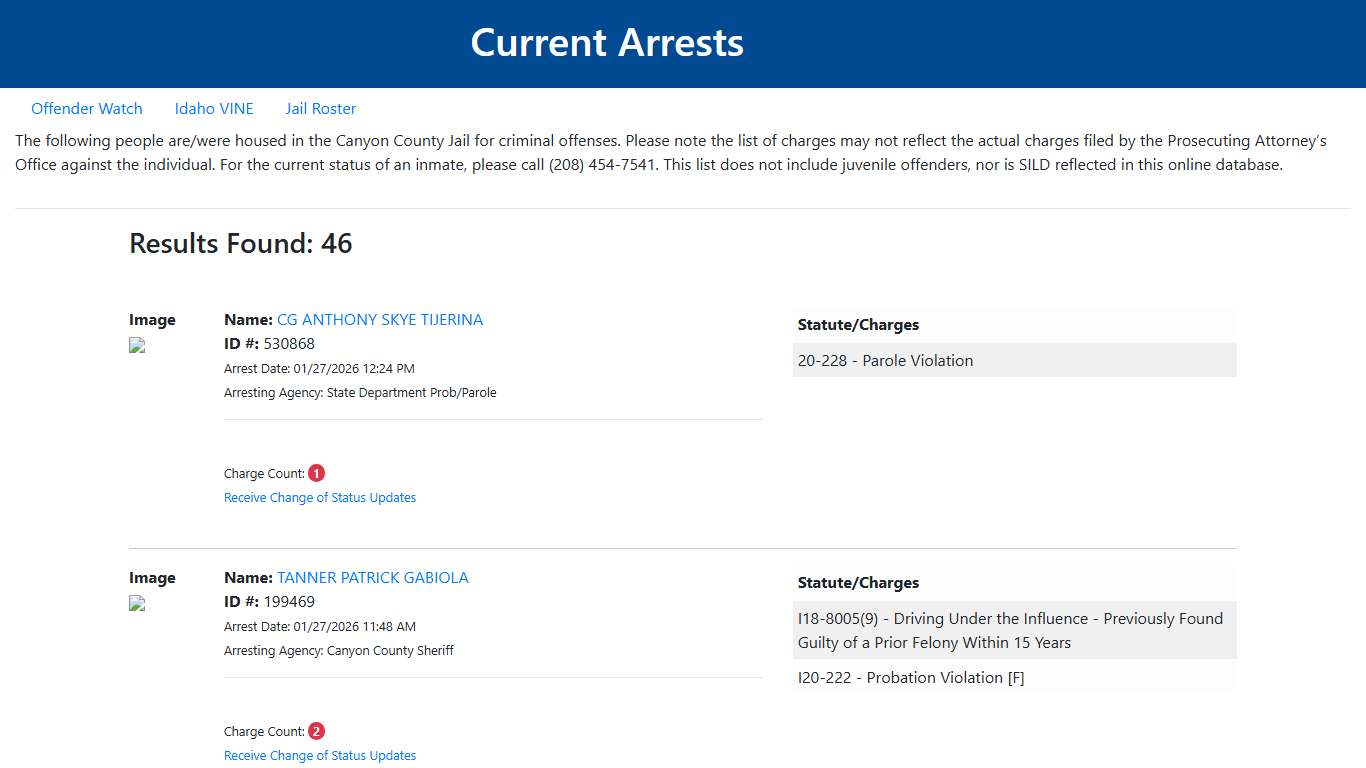Select the Driving Under the Influence charge row

[1011, 630]
